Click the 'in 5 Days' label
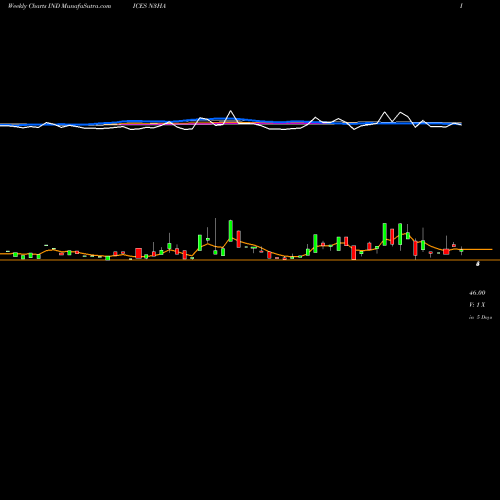 pos(480,317)
